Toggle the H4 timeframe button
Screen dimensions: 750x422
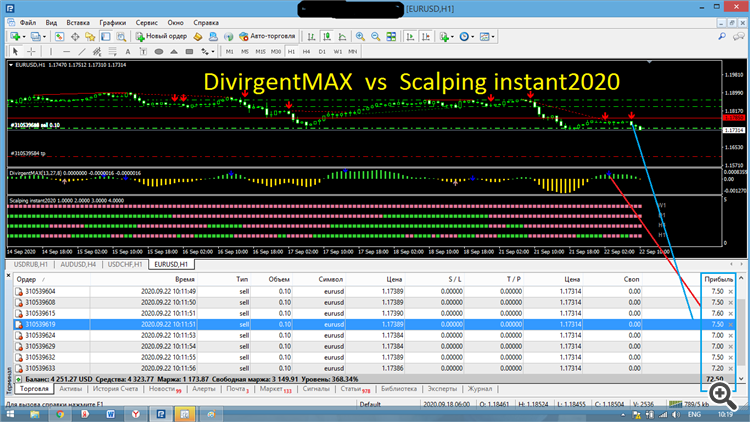click(x=307, y=51)
